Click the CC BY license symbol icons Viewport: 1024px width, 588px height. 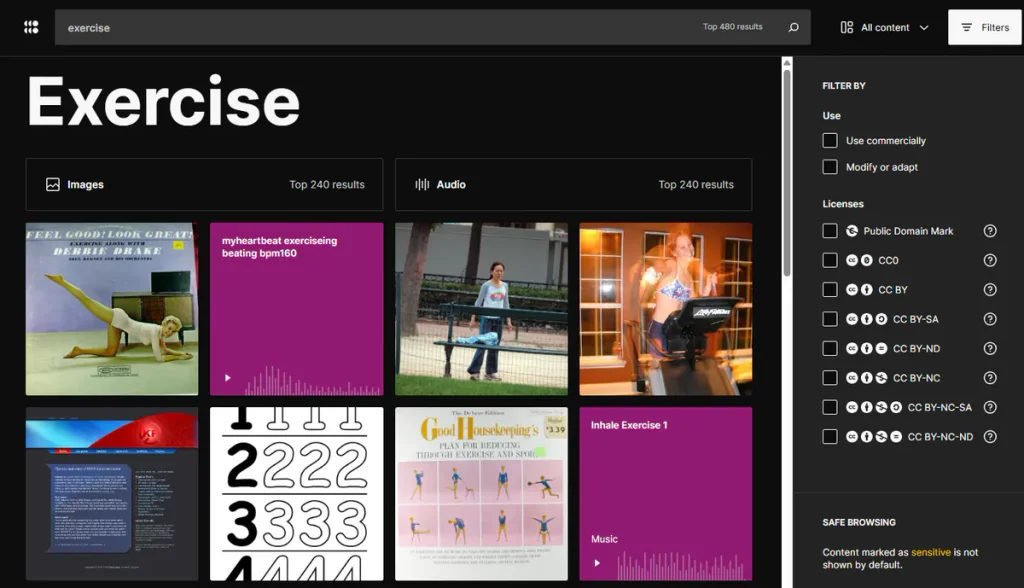[859, 289]
